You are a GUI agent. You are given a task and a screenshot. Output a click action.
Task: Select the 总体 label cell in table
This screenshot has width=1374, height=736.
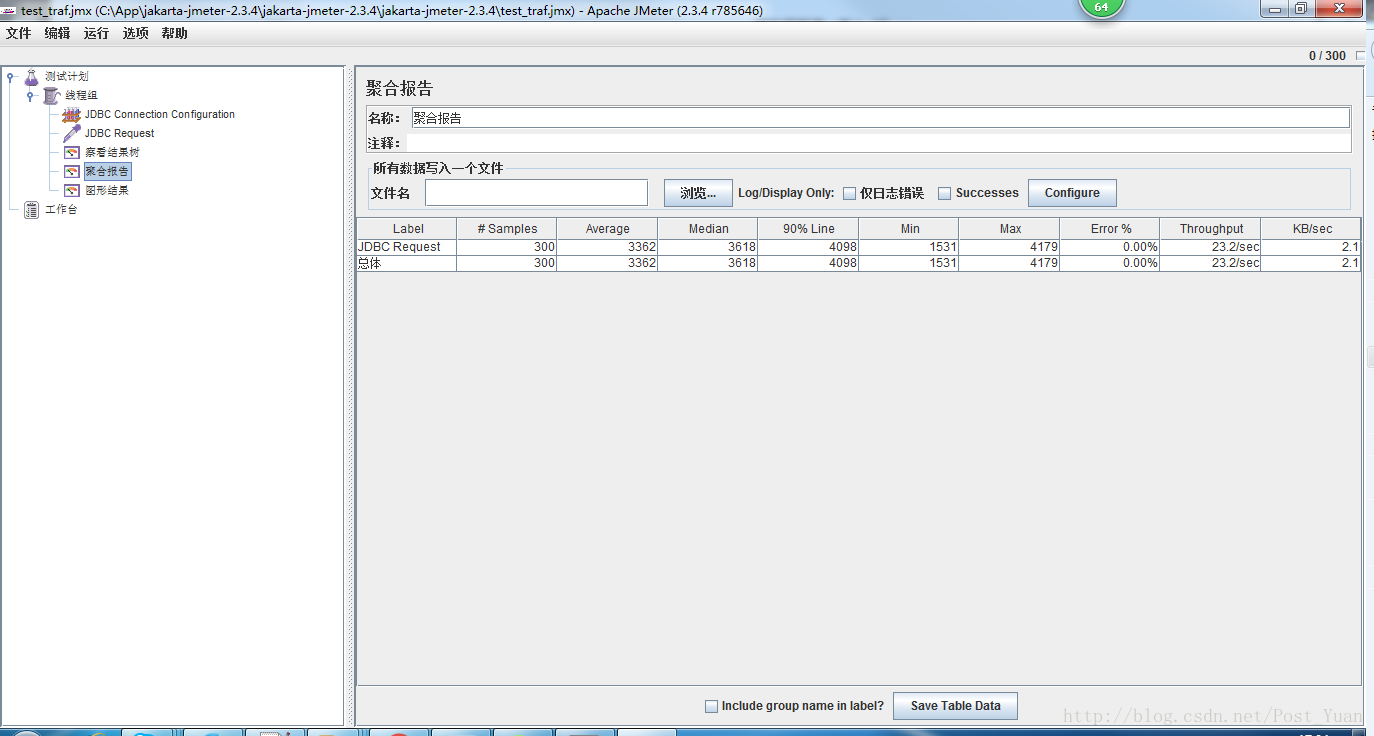pyautogui.click(x=407, y=263)
